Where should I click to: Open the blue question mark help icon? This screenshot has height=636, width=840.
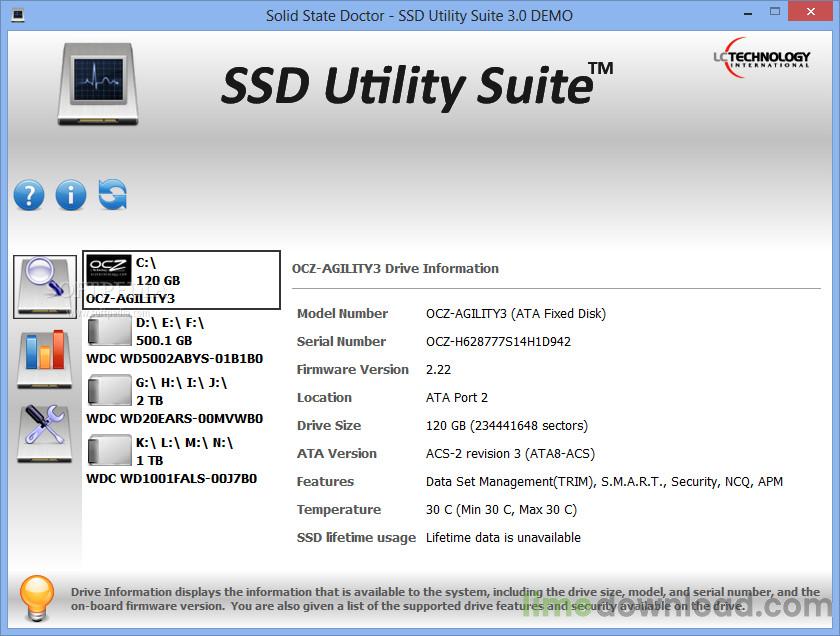click(x=29, y=195)
